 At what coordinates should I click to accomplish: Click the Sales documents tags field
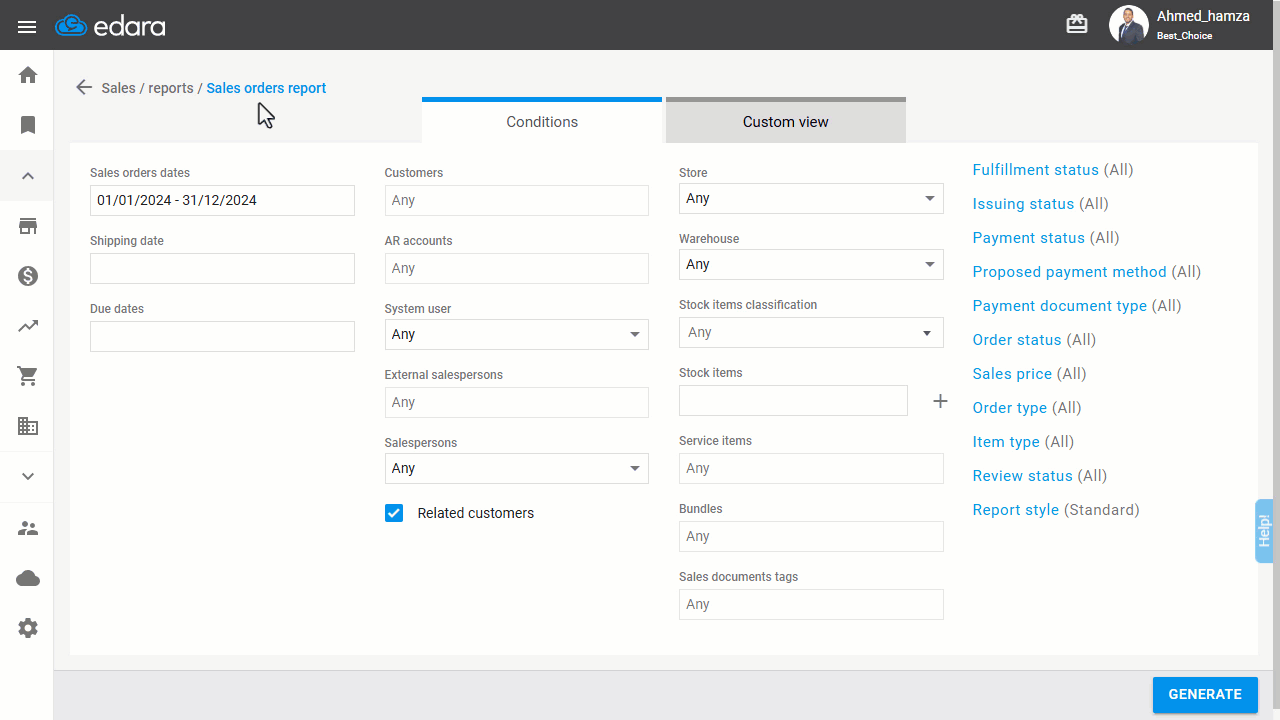coord(811,604)
